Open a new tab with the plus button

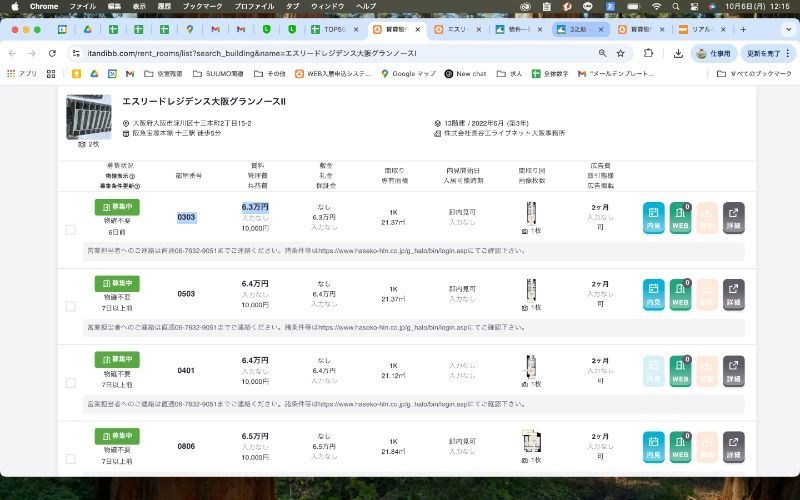pyautogui.click(x=743, y=30)
